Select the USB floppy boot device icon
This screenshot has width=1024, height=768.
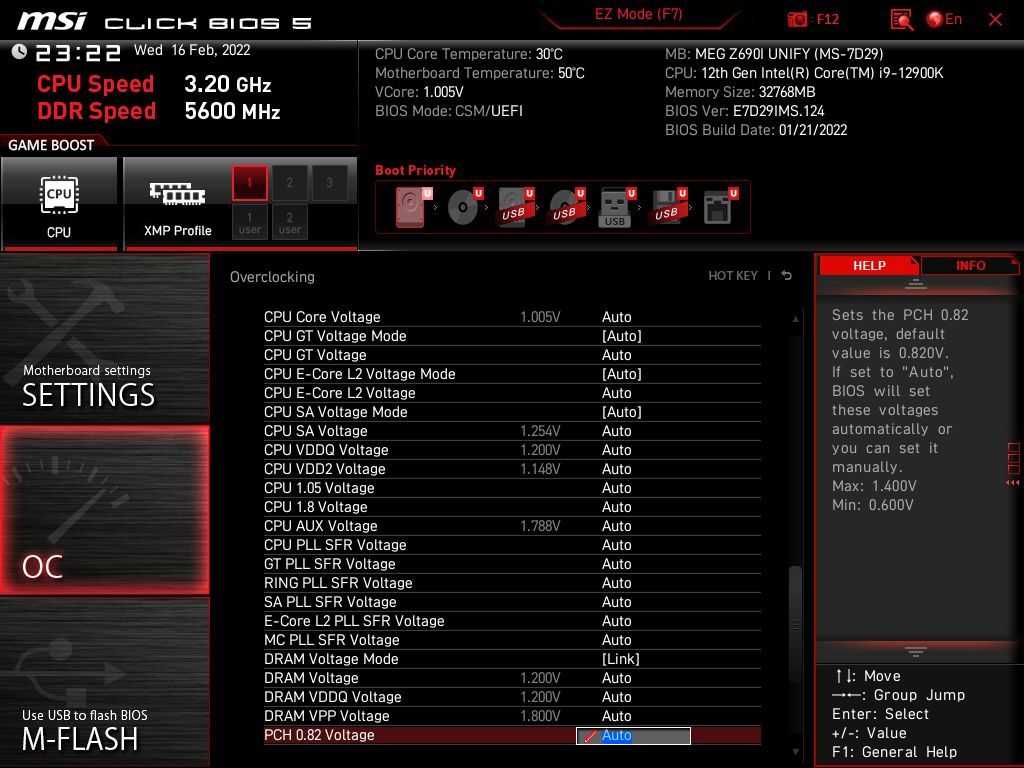click(x=667, y=207)
